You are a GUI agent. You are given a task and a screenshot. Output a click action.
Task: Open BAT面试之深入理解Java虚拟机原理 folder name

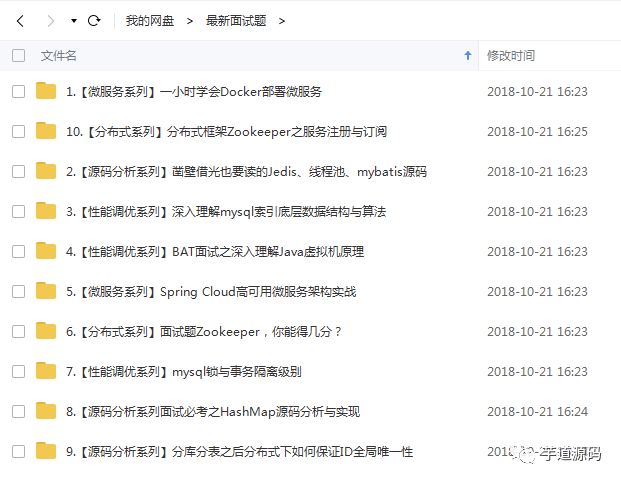215,252
